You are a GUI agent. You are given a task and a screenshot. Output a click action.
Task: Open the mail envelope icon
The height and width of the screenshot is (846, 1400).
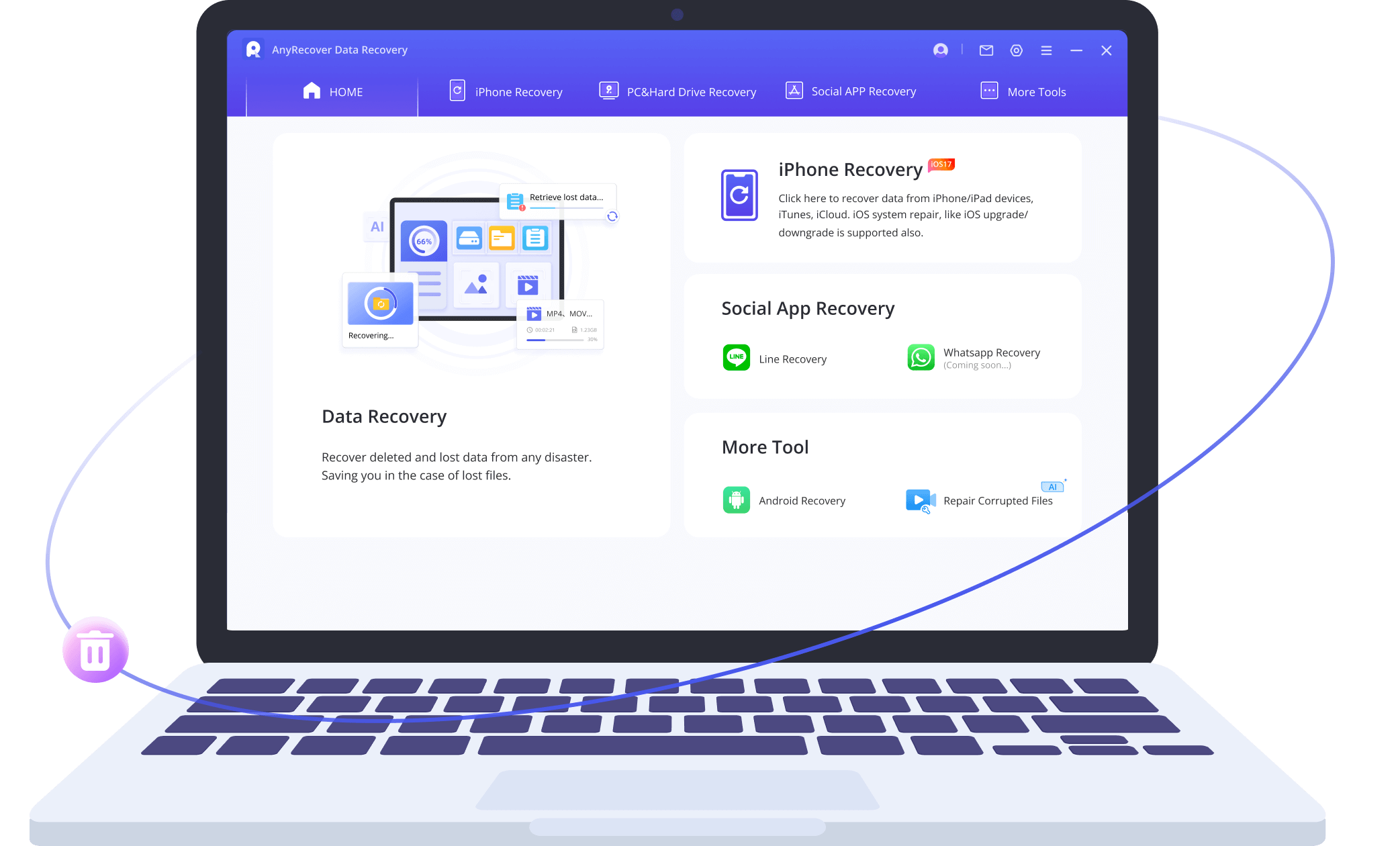(986, 50)
